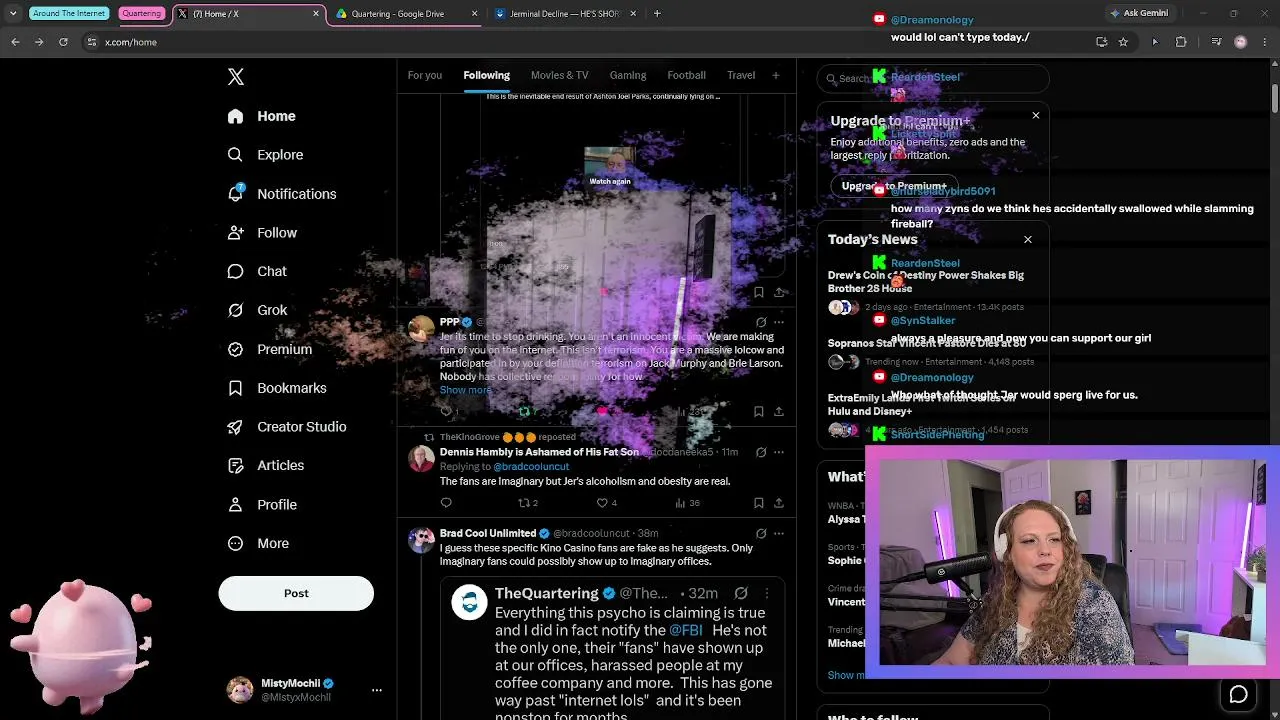
Task: Open a new browser tab
Action: 657,14
